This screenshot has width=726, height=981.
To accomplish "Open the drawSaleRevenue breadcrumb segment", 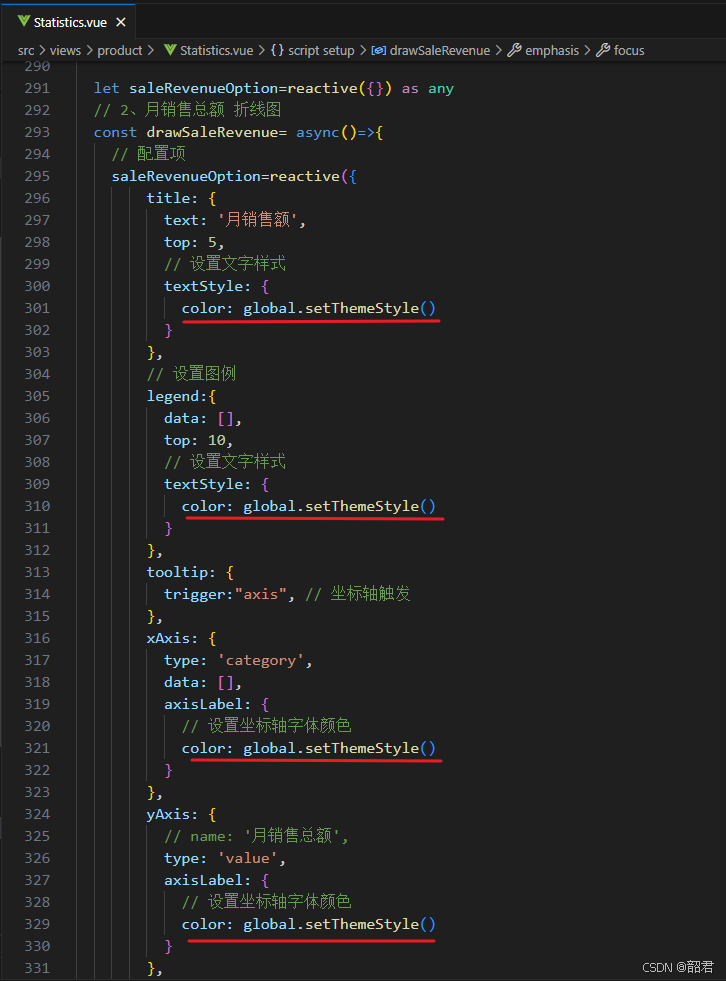I will pyautogui.click(x=440, y=51).
